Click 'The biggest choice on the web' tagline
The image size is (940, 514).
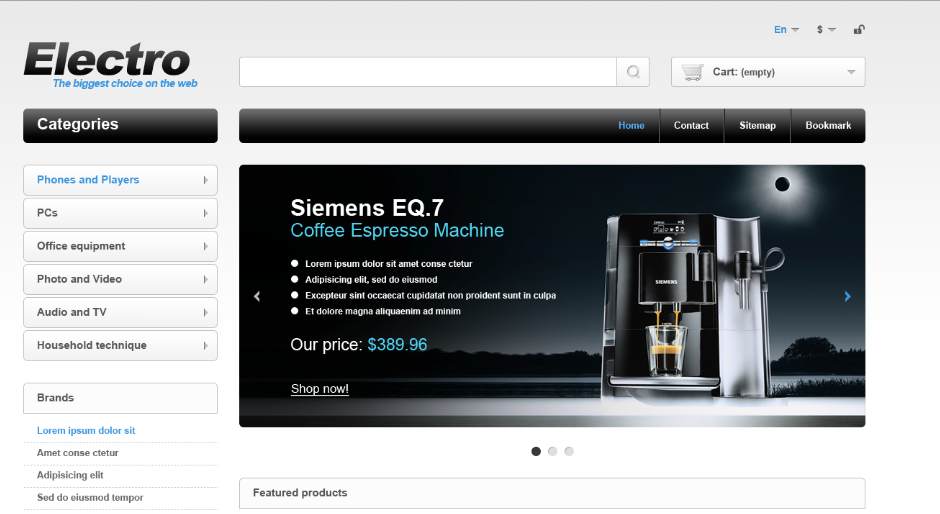point(125,83)
